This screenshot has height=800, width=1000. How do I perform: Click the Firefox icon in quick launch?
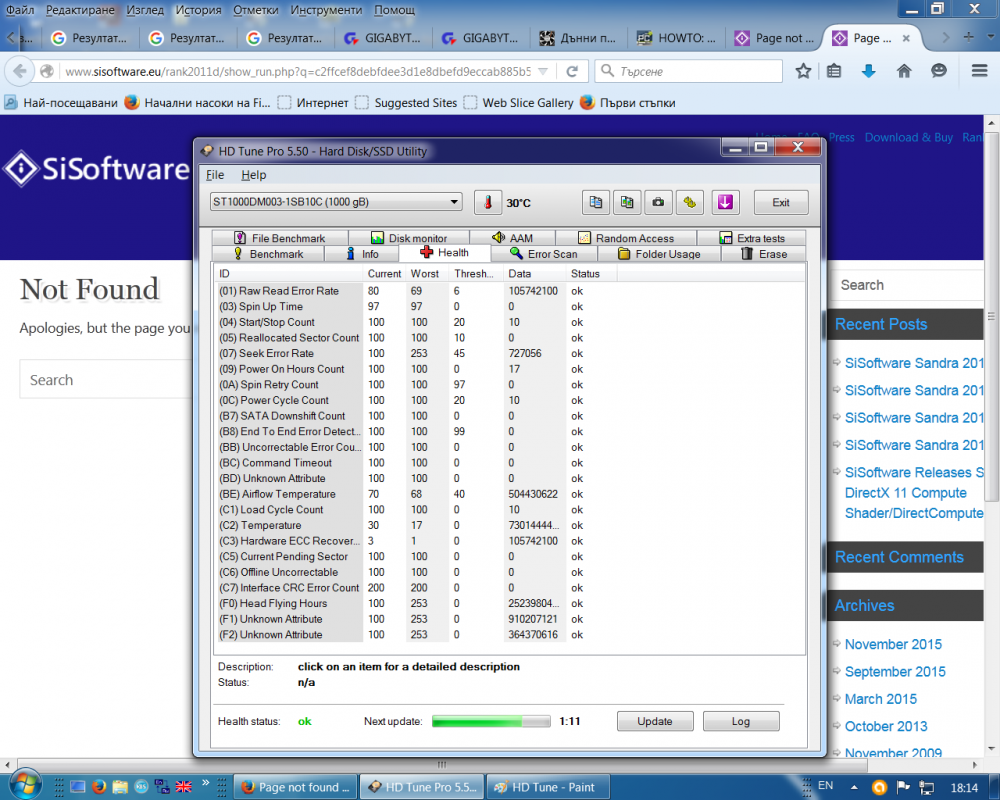(99, 787)
